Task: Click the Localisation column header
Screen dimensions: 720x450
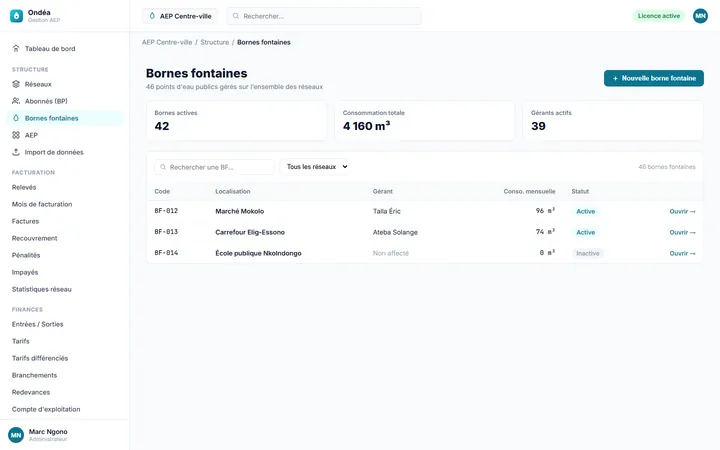Action: (233, 191)
